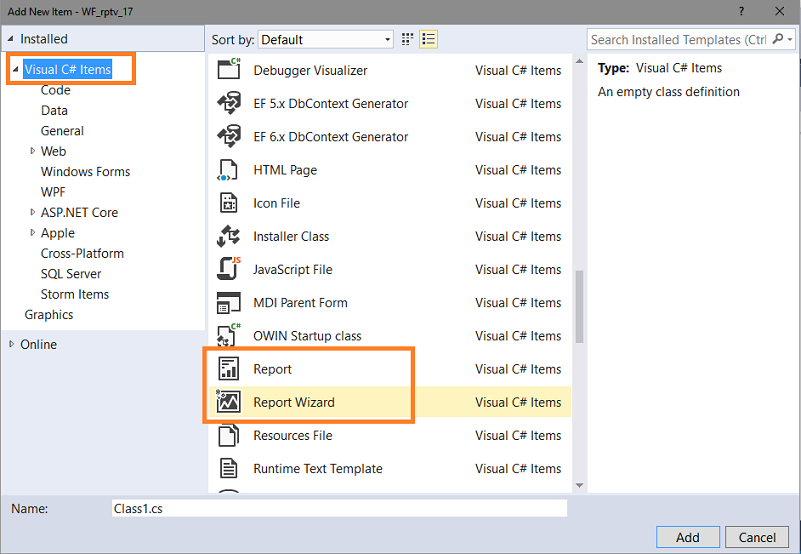Viewport: 801px width, 554px height.
Task: Select the SQL Server category
Action: [71, 274]
